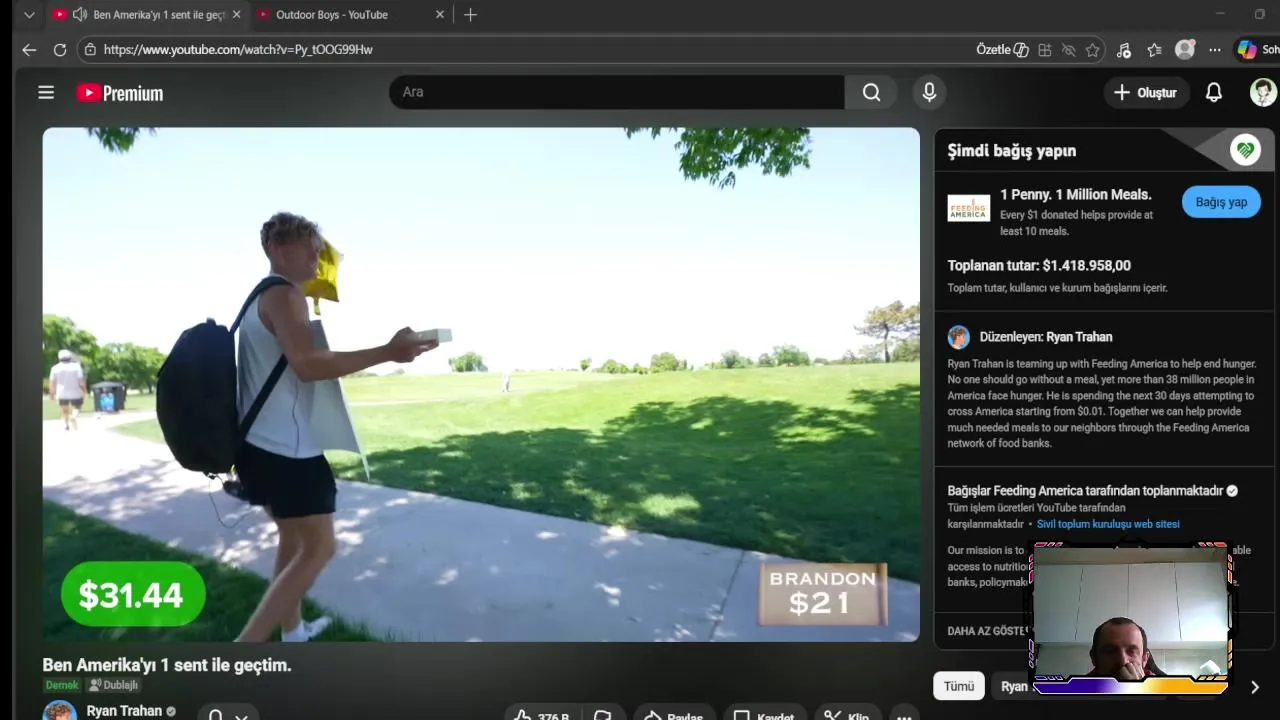Go back with the browser arrow

(x=29, y=49)
